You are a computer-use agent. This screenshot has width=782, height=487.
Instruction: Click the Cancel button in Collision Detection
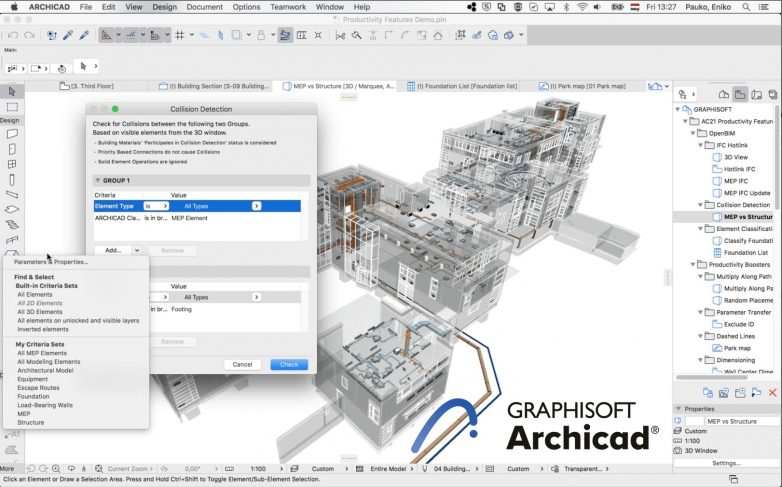pyautogui.click(x=242, y=364)
